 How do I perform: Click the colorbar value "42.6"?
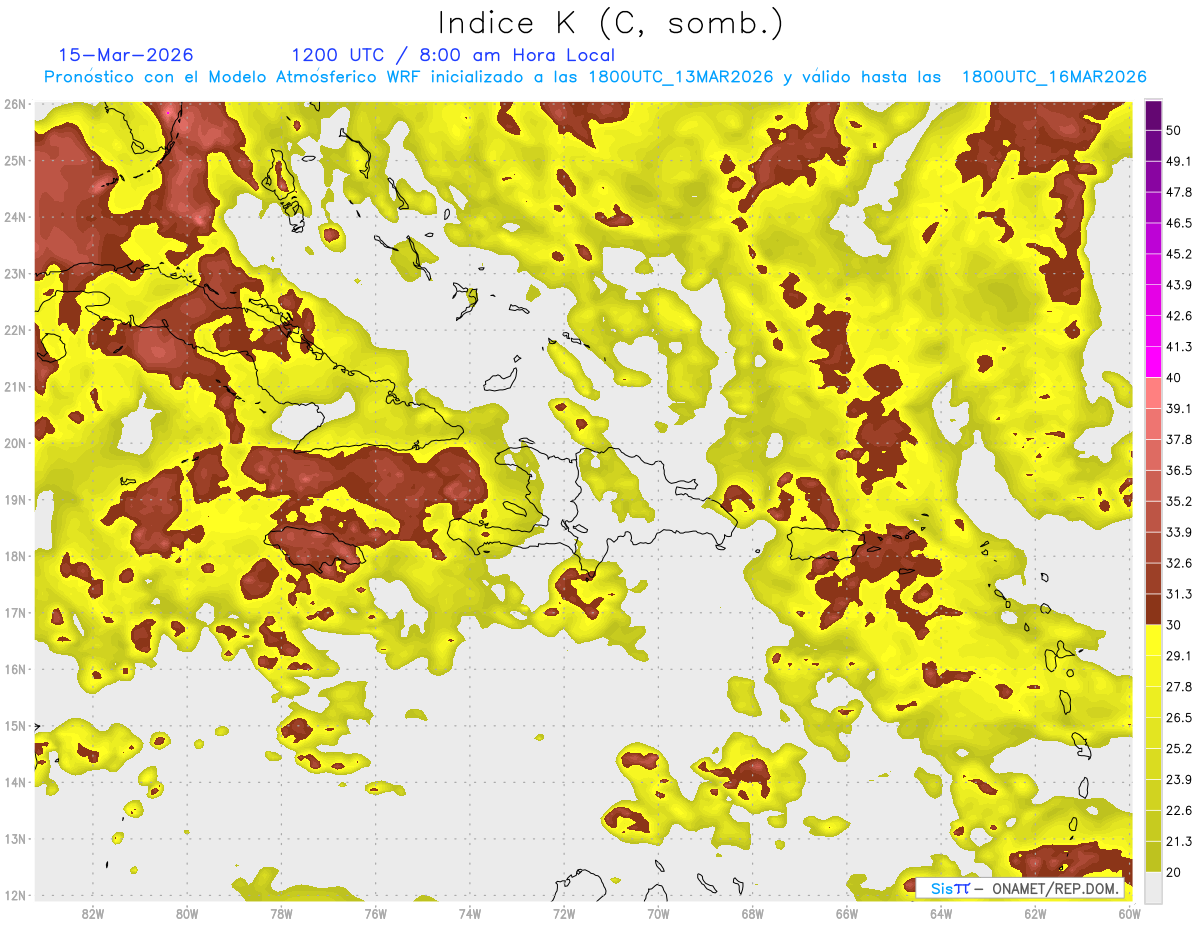coord(1178,316)
